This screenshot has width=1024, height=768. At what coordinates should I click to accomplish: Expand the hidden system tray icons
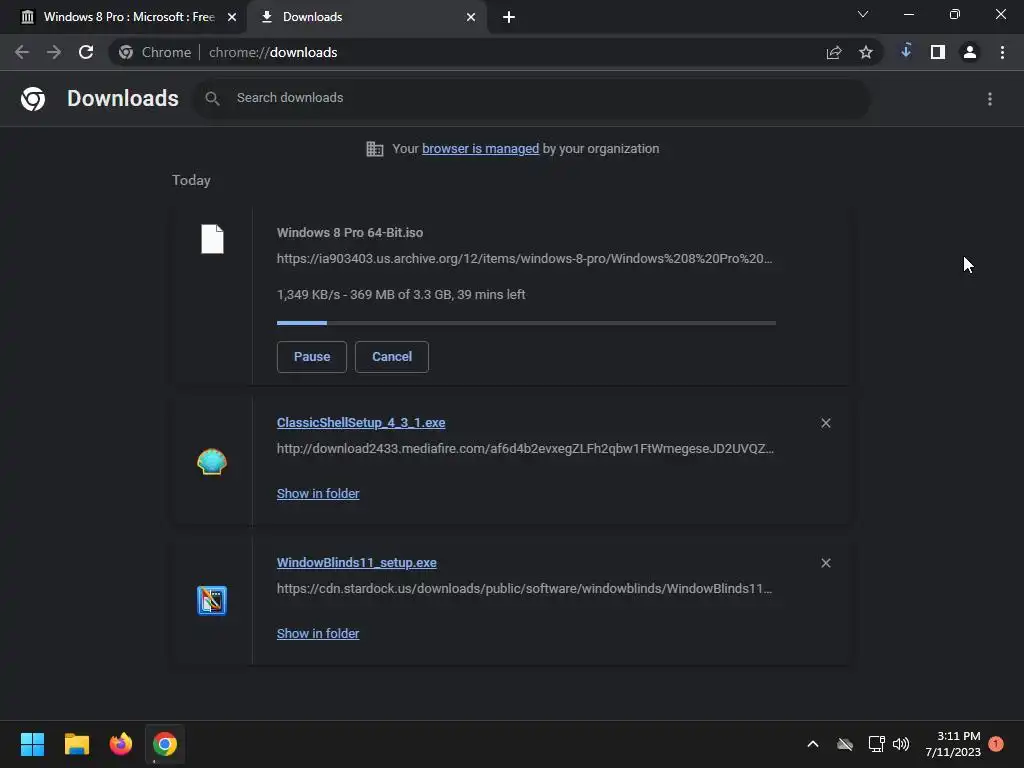813,744
